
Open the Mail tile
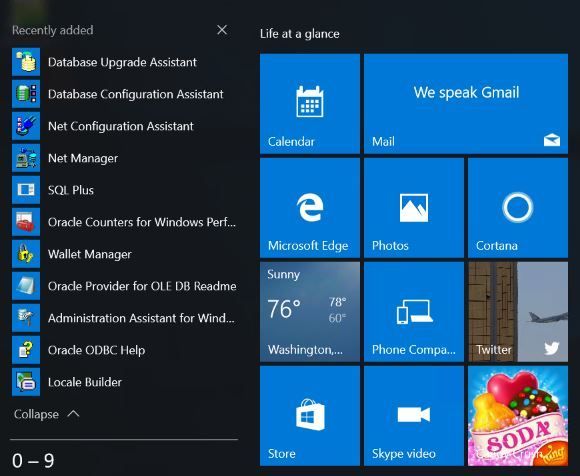coord(466,104)
